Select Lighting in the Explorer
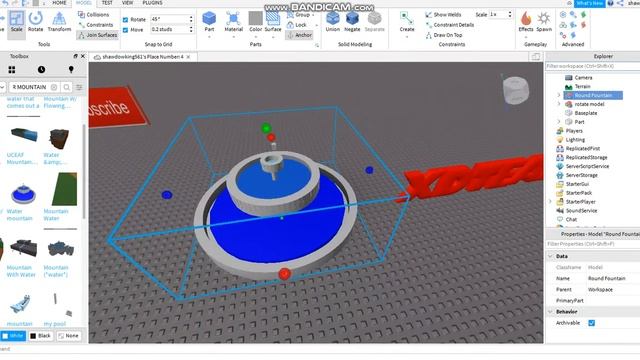 [575, 140]
